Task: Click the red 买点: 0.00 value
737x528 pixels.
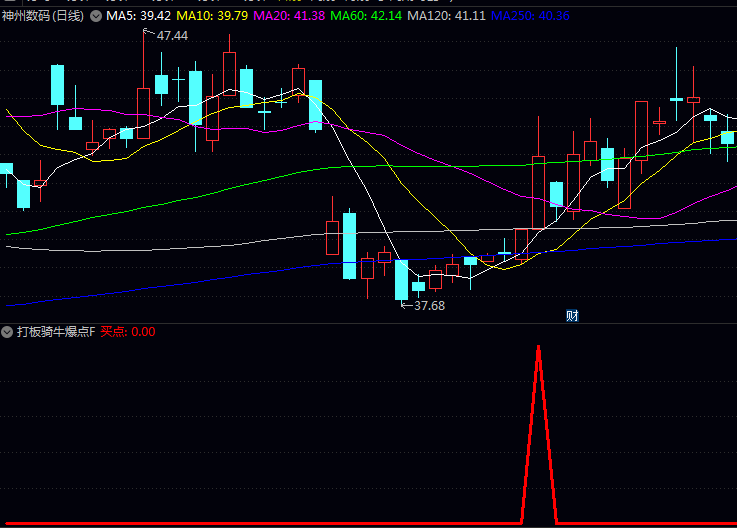Action: [x=128, y=331]
